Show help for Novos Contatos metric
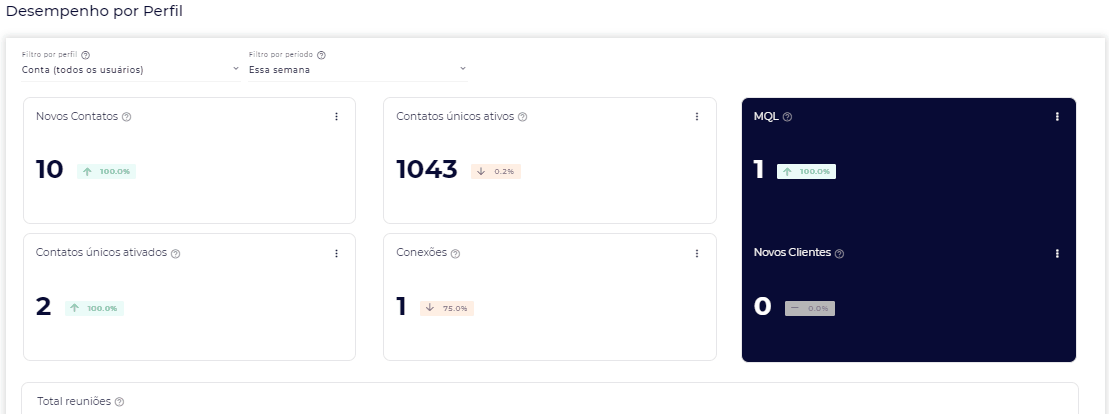This screenshot has height=414, width=1109. [127, 117]
